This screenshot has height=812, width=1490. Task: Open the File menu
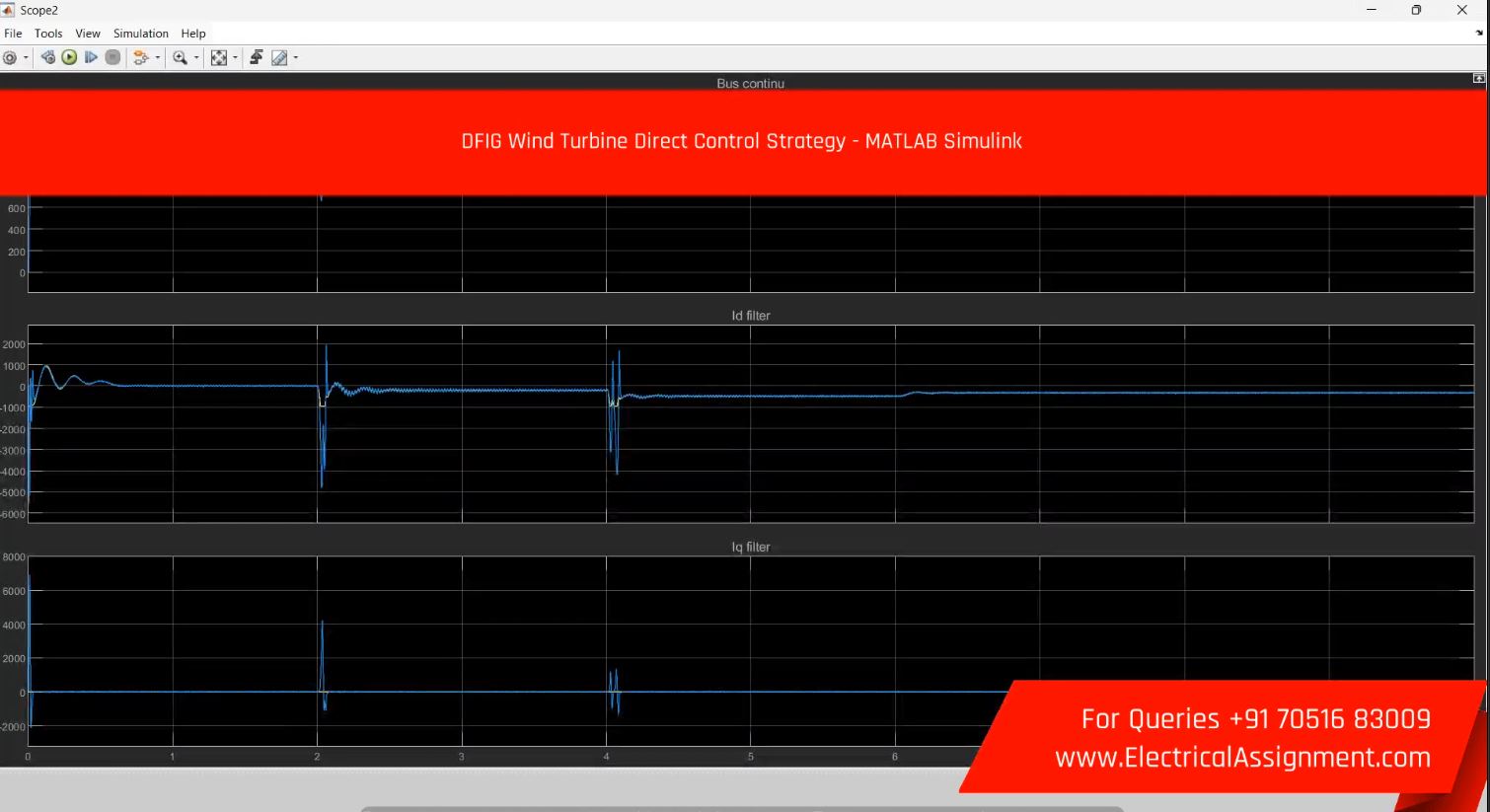point(13,34)
